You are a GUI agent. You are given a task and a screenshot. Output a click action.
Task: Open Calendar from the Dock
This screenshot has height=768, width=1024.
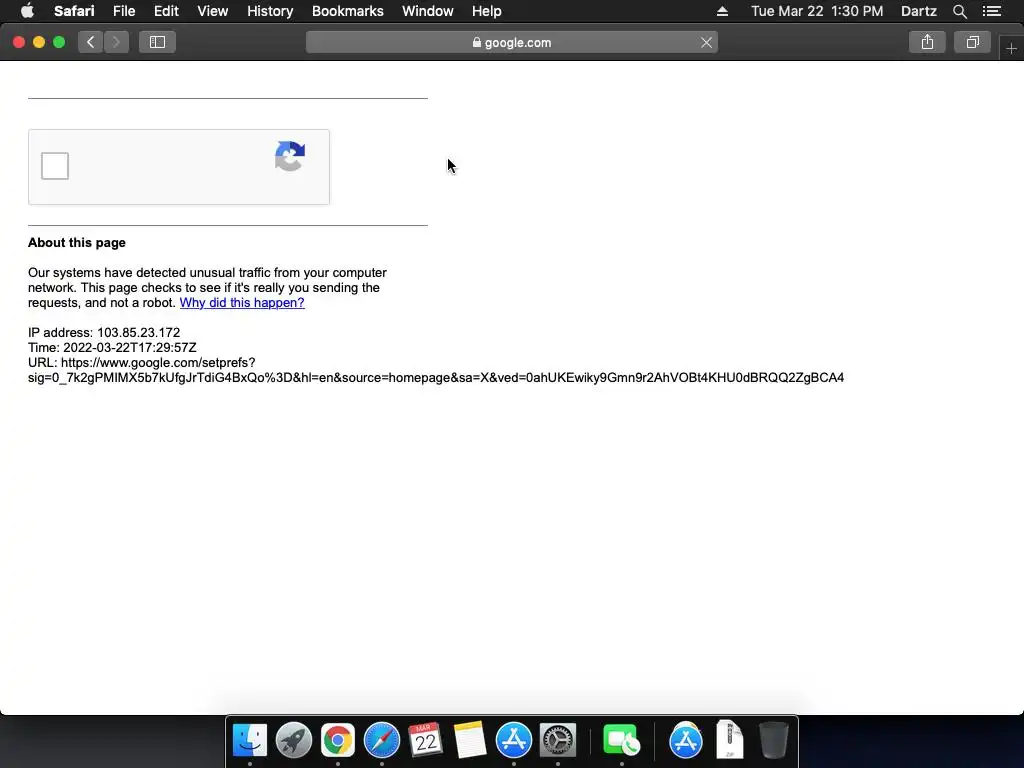425,741
